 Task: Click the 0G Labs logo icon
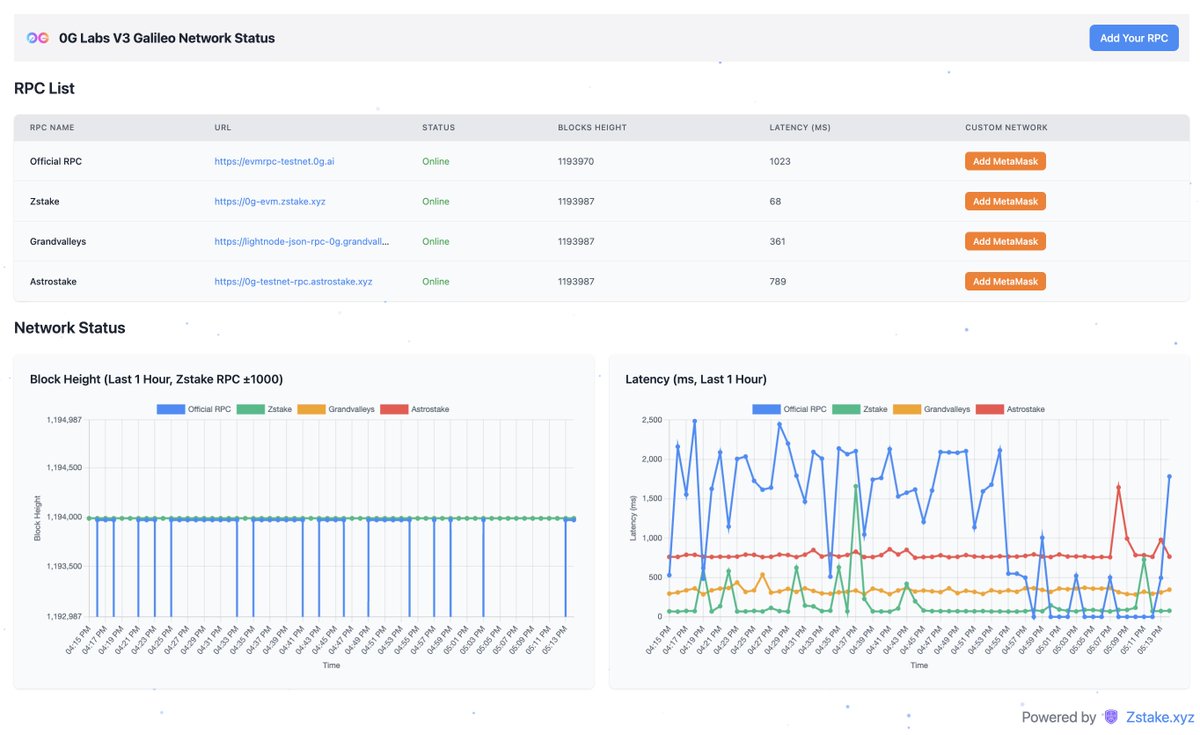coord(38,38)
